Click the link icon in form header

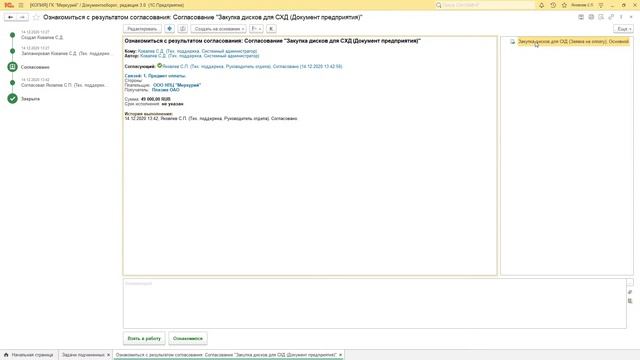tap(611, 17)
